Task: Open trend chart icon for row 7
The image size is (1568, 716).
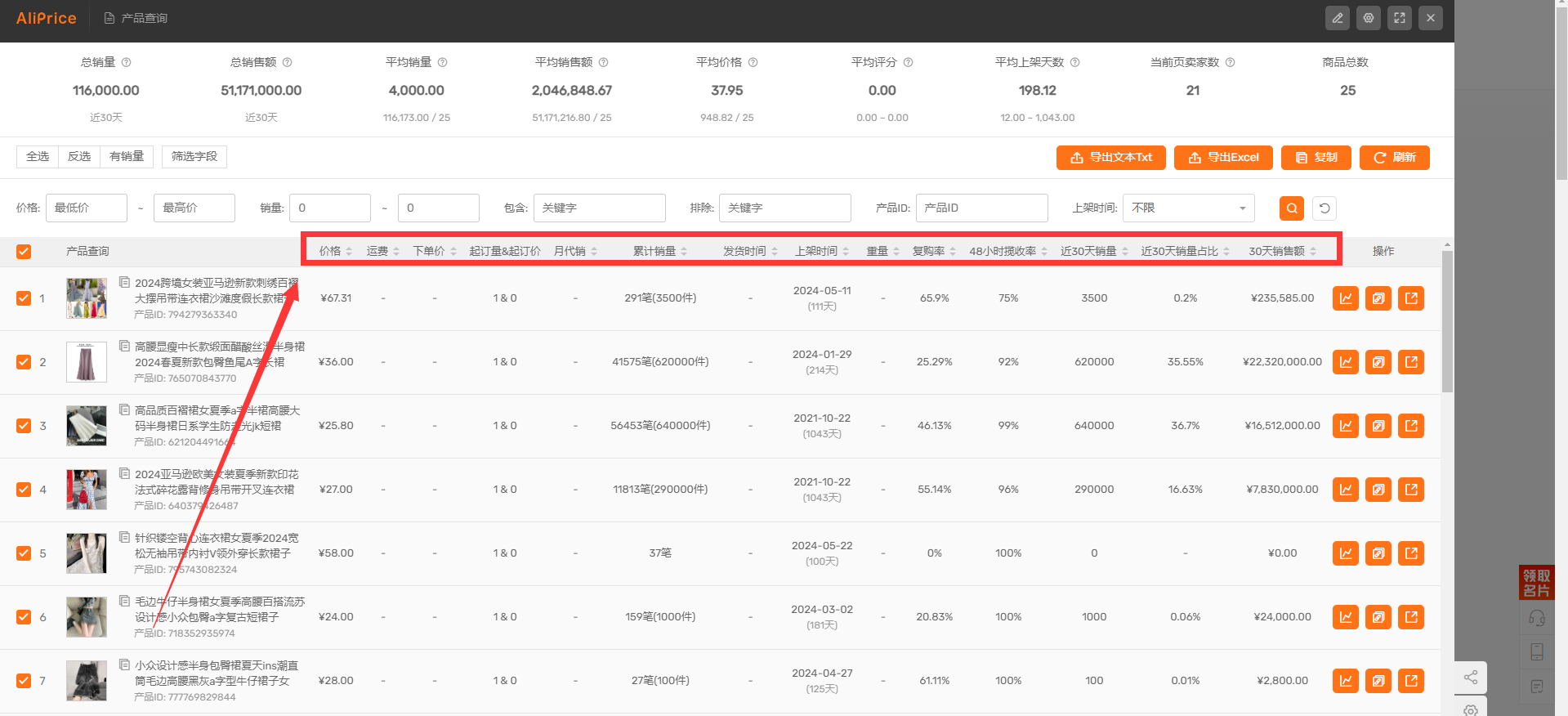Action: (x=1346, y=681)
